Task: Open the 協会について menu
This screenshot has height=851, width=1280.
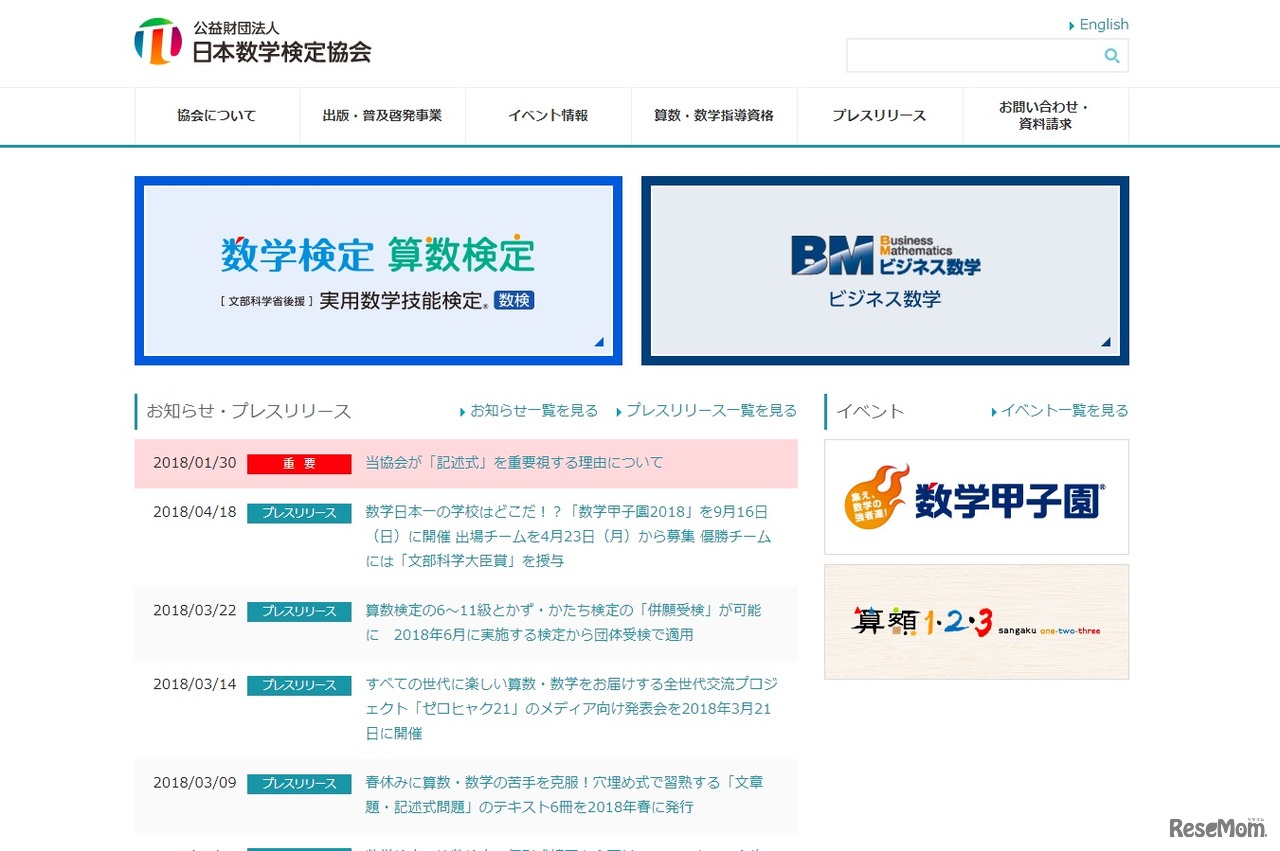Action: (217, 116)
